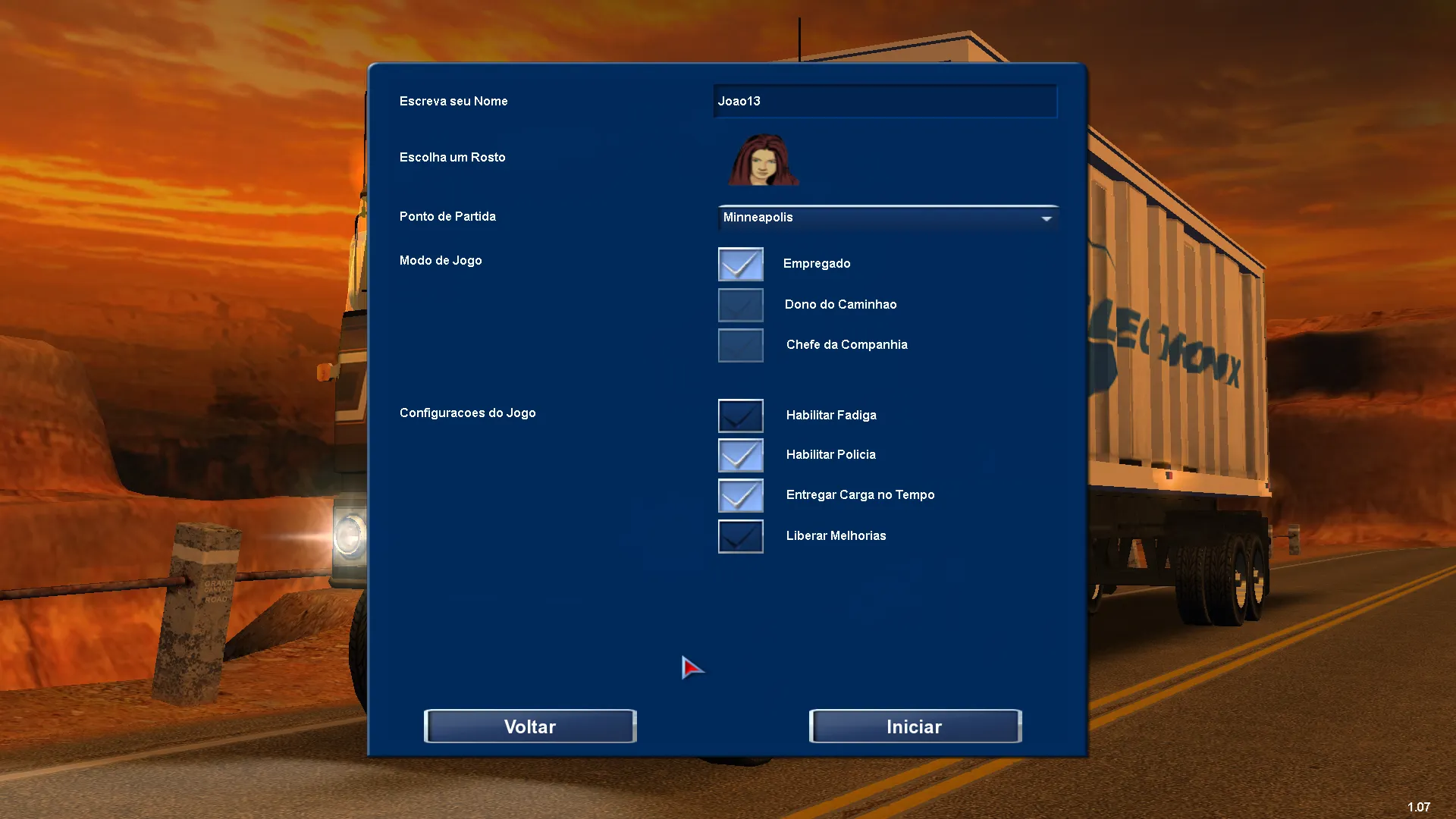Click the Chefe da Companhia label
This screenshot has width=1456, height=819.
pos(846,344)
